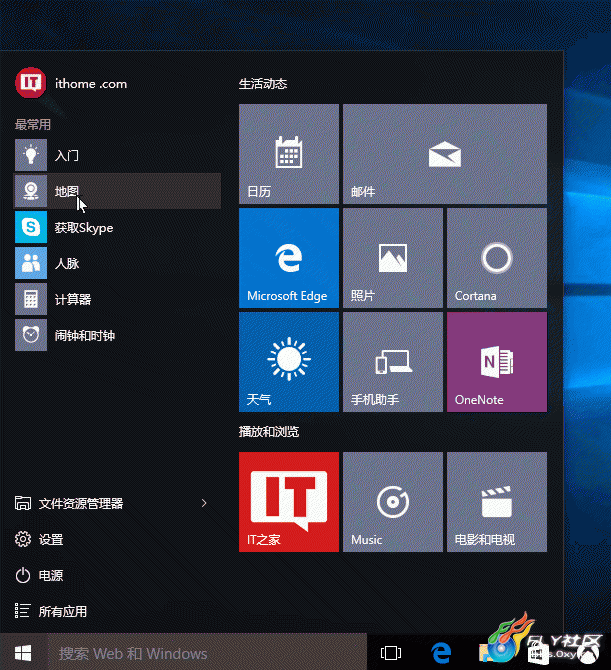Click the 生活动态 group heading
The width and height of the screenshot is (611, 670).
pyautogui.click(x=263, y=84)
